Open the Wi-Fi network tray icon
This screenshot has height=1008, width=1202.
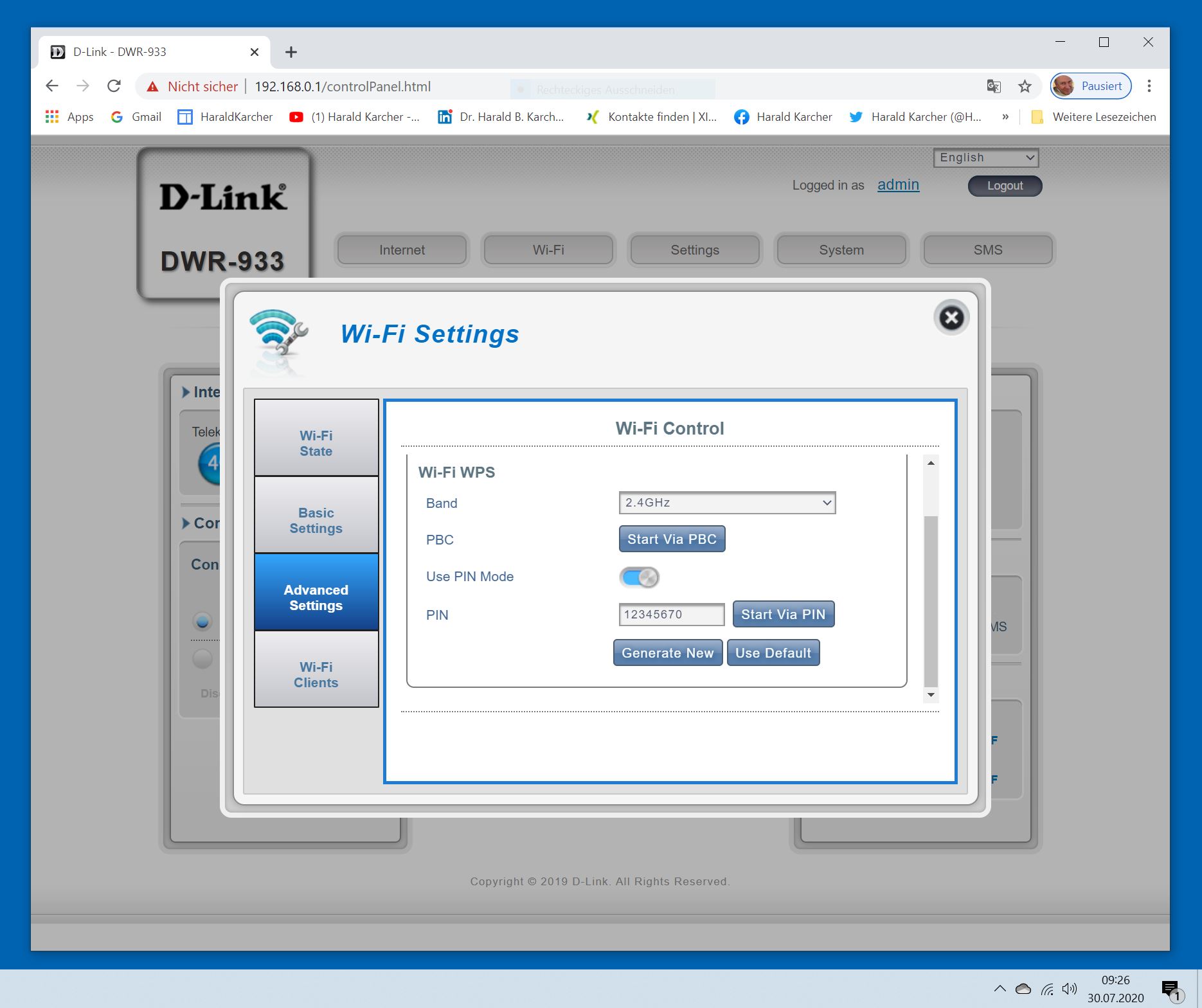pyautogui.click(x=1047, y=989)
